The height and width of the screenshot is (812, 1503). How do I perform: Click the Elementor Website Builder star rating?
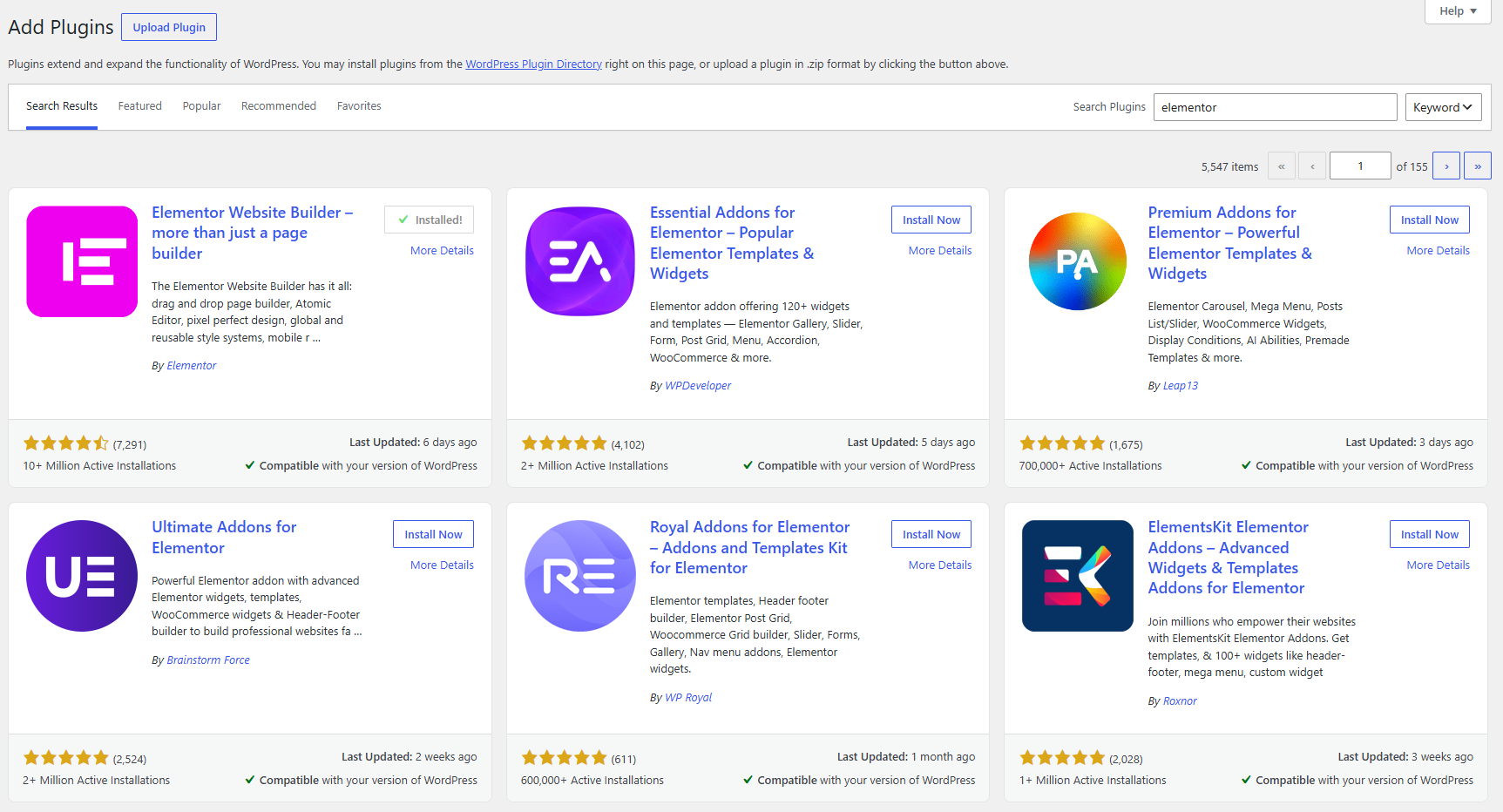pos(66,443)
